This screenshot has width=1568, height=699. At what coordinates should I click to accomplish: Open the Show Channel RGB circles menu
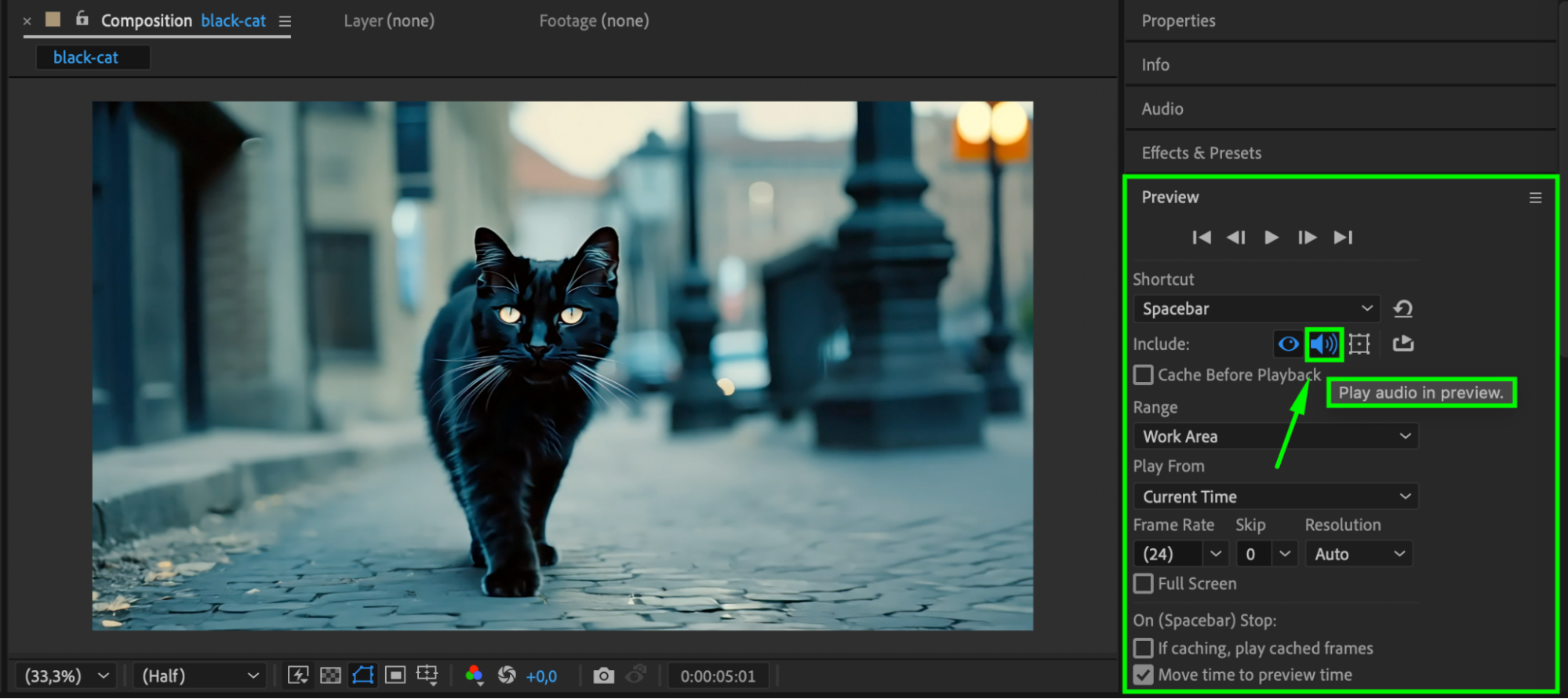(474, 675)
